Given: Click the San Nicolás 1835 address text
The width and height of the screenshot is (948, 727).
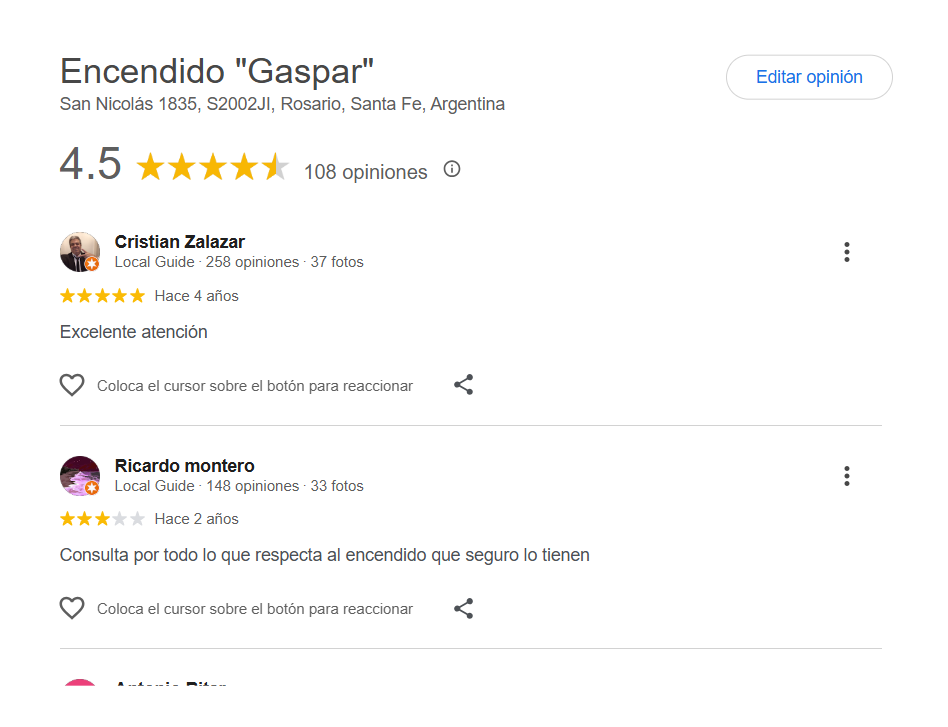Looking at the screenshot, I should pos(282,104).
